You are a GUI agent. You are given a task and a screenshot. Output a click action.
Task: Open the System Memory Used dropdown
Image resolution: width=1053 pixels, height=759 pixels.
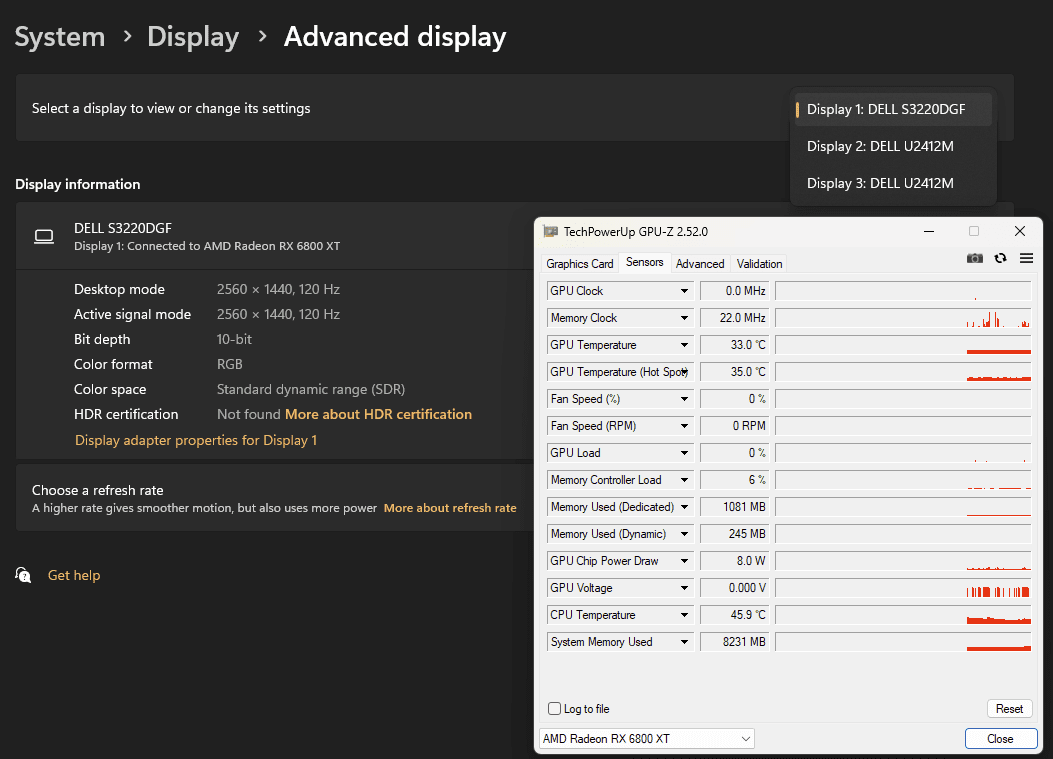684,642
